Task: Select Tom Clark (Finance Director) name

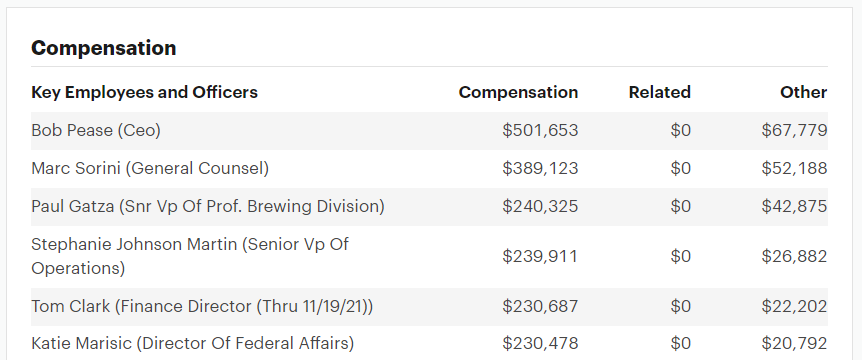Action: click(x=202, y=306)
